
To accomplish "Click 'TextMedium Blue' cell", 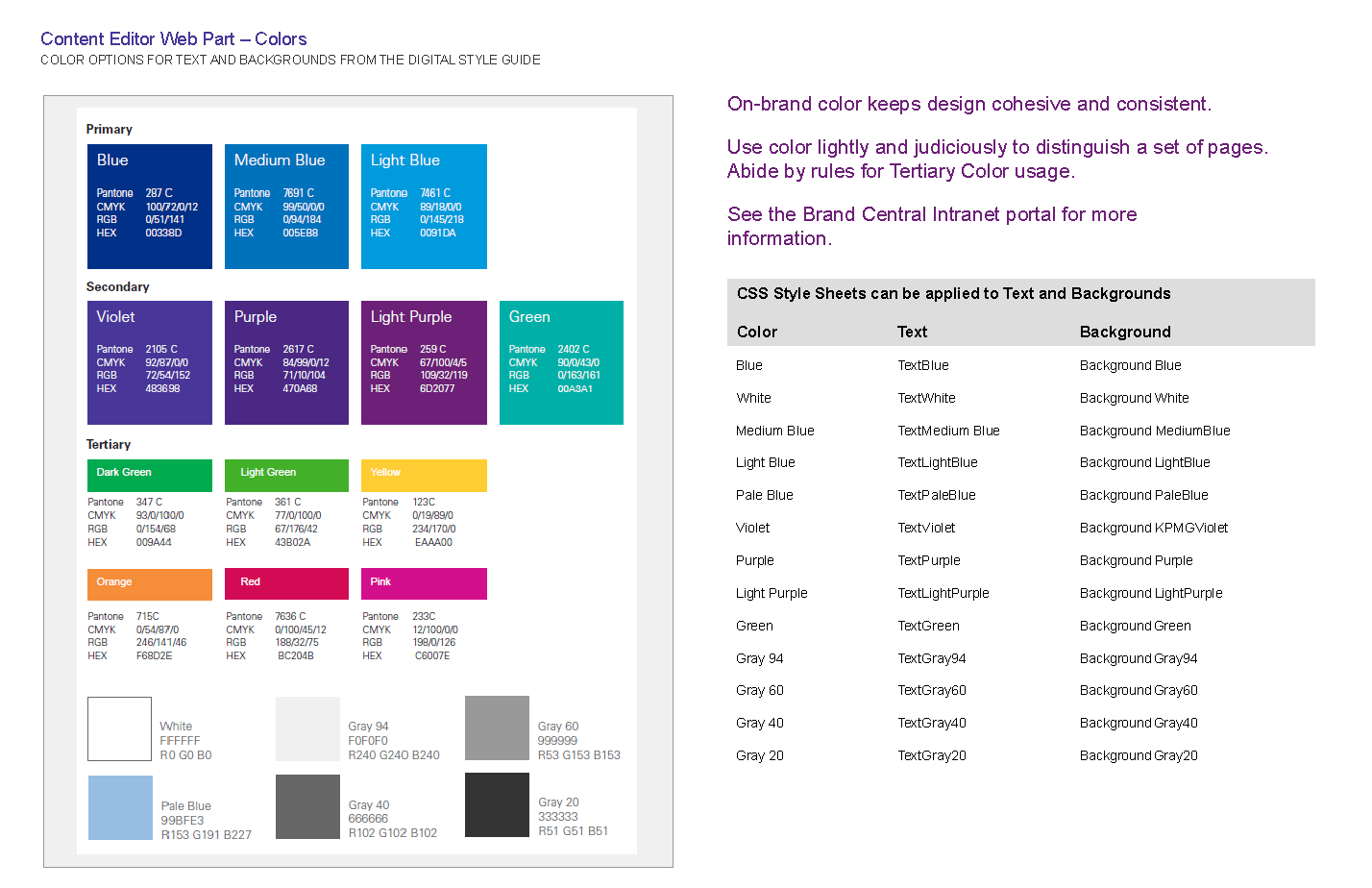I will tap(949, 432).
